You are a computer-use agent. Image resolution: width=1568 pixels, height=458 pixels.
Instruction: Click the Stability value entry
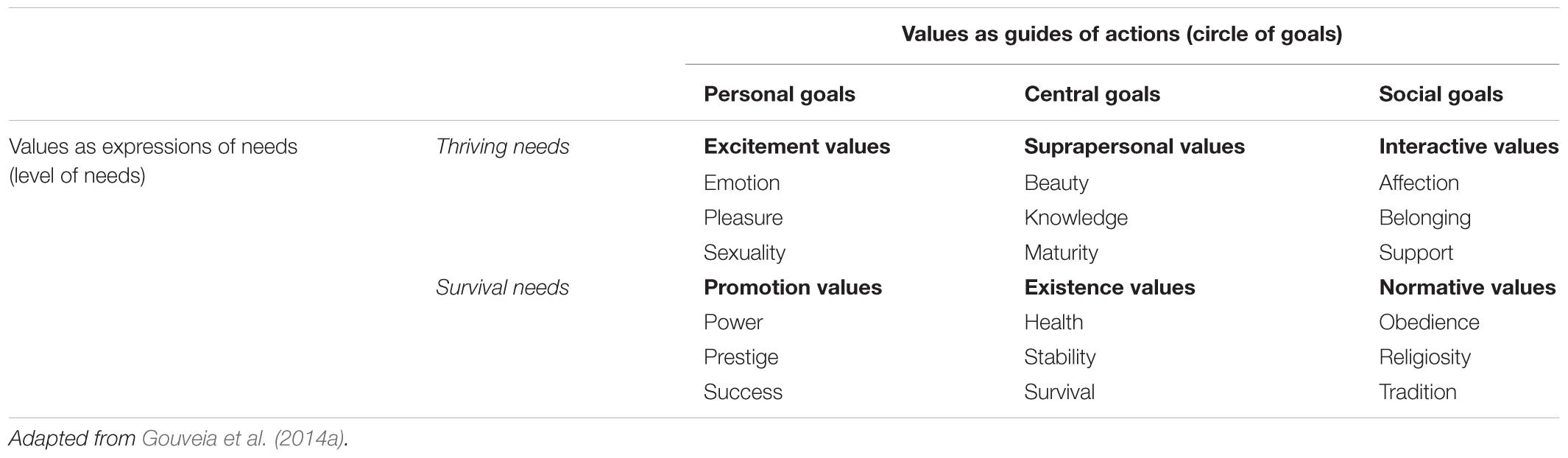tap(1059, 357)
